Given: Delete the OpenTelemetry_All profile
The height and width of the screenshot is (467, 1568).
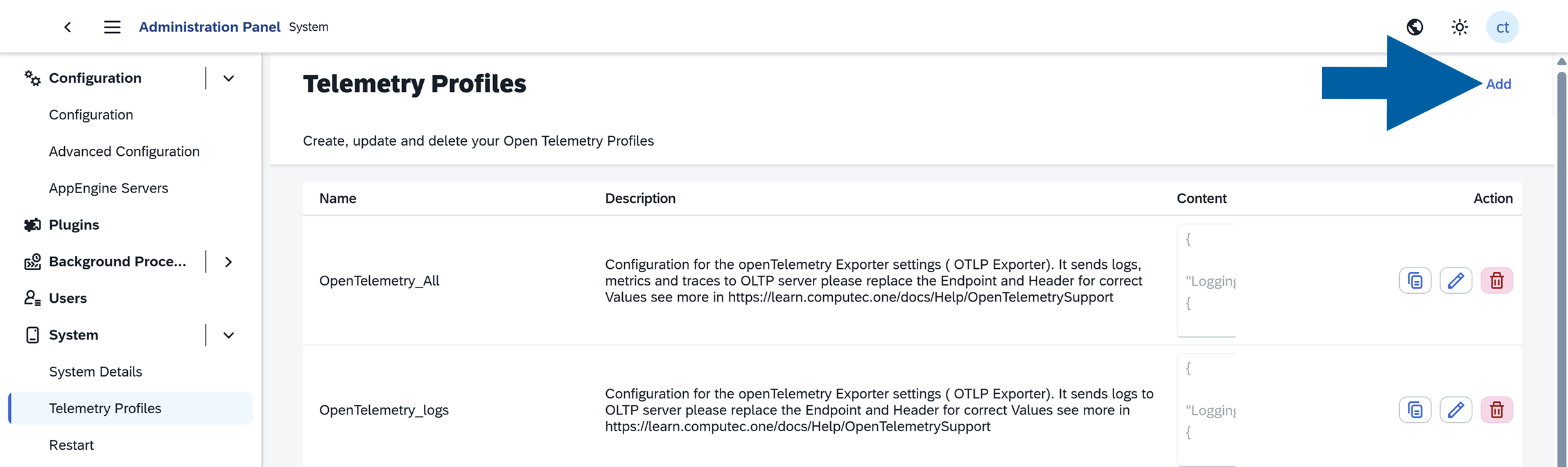Looking at the screenshot, I should point(1497,281).
